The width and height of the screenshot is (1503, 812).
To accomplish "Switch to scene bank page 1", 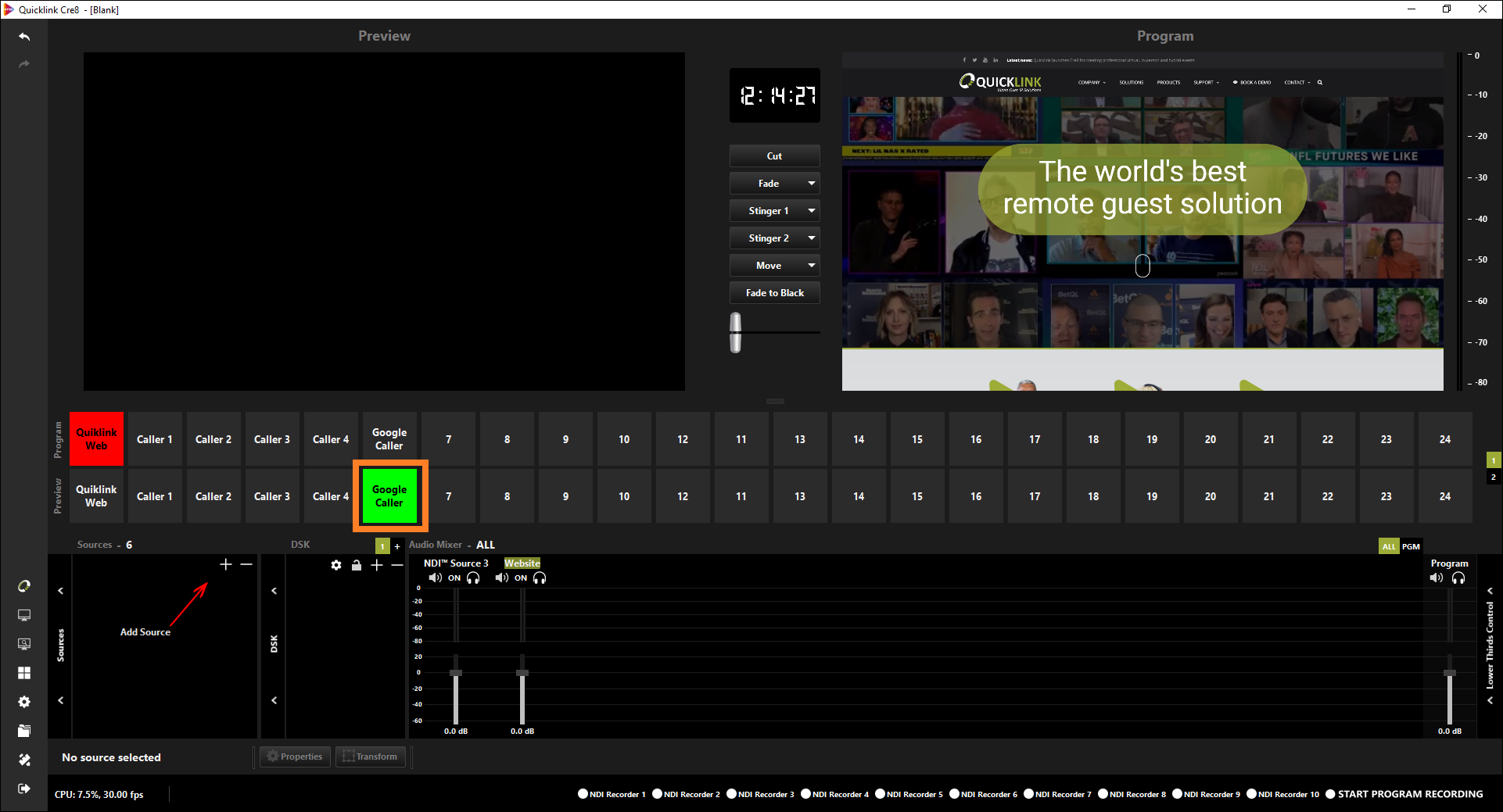I will (x=1494, y=460).
